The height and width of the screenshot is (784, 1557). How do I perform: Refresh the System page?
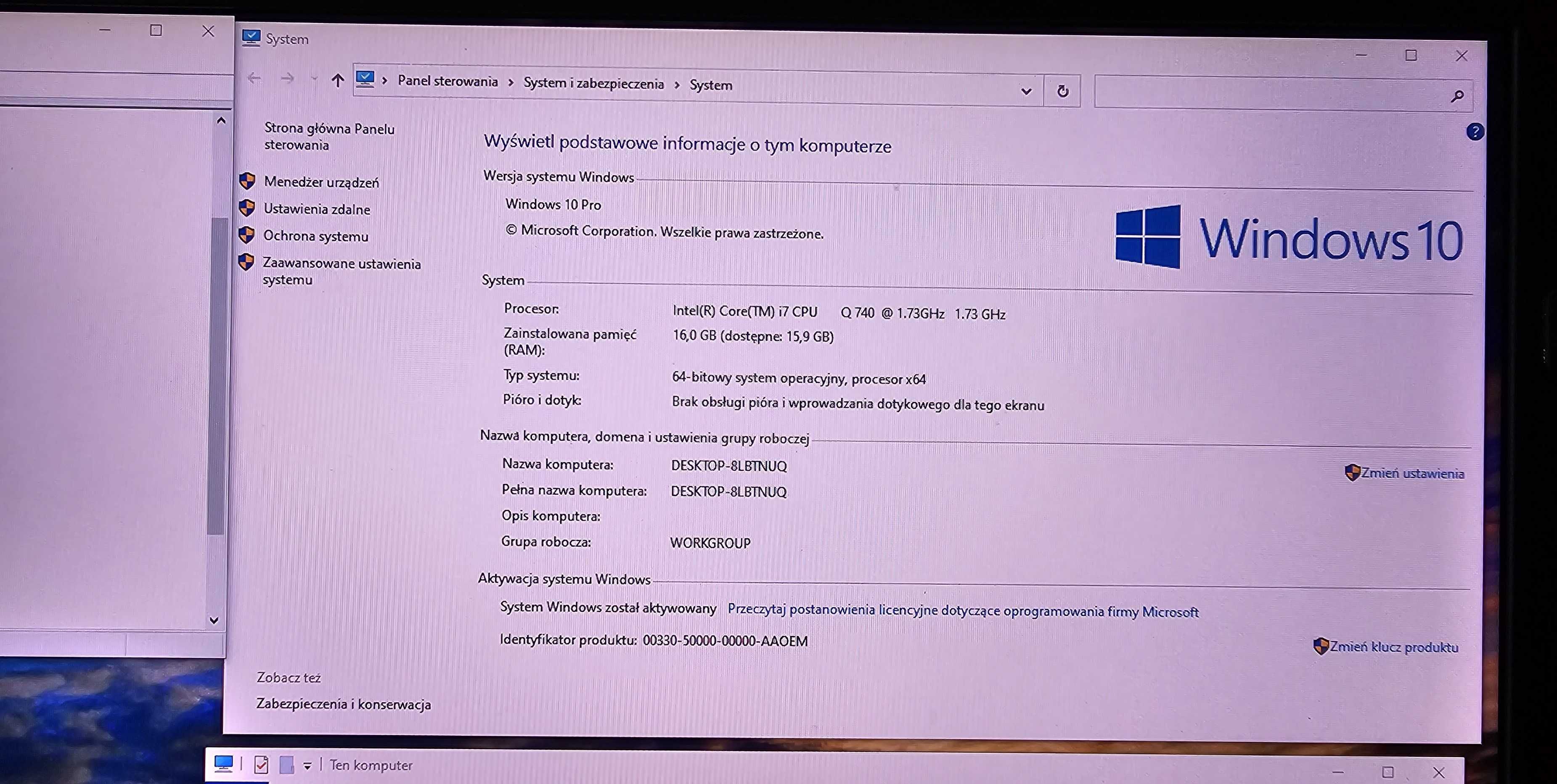click(x=1062, y=91)
